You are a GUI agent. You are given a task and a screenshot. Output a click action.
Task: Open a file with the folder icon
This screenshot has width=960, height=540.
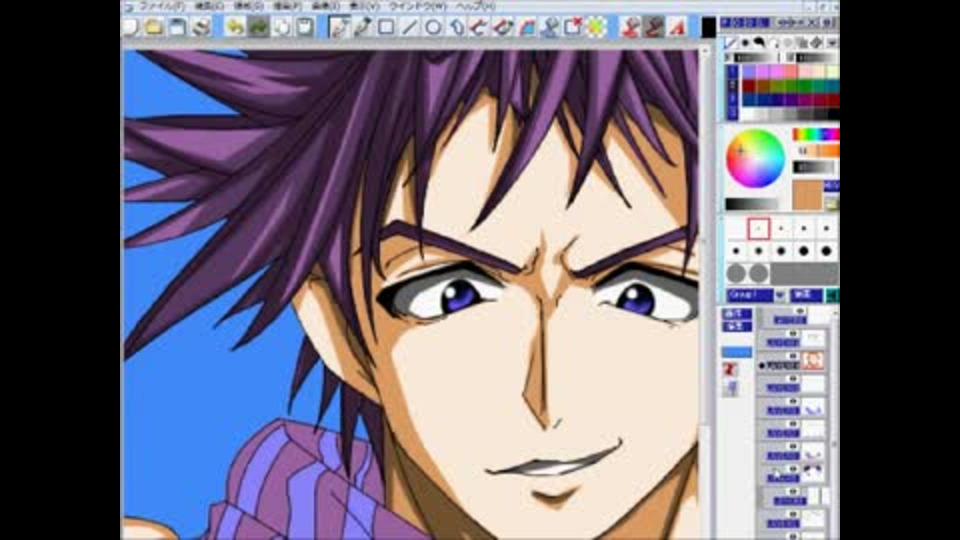pos(154,27)
